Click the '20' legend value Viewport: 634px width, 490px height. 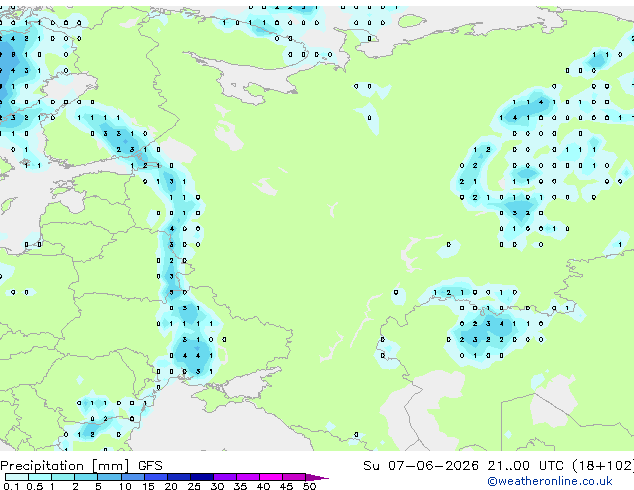coord(171,486)
